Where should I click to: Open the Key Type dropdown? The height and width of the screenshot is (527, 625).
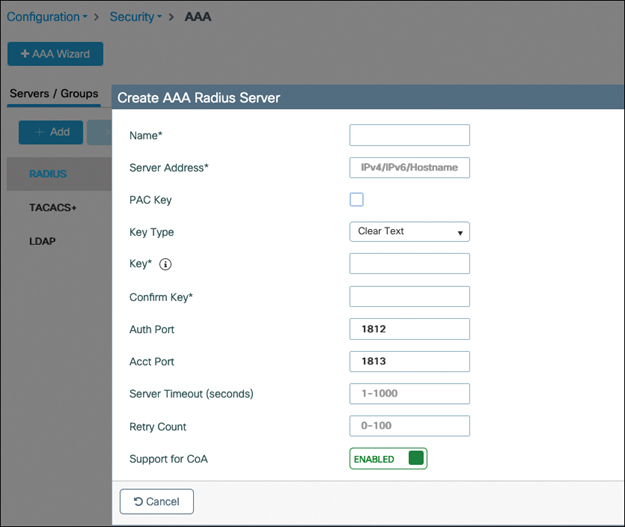click(409, 232)
